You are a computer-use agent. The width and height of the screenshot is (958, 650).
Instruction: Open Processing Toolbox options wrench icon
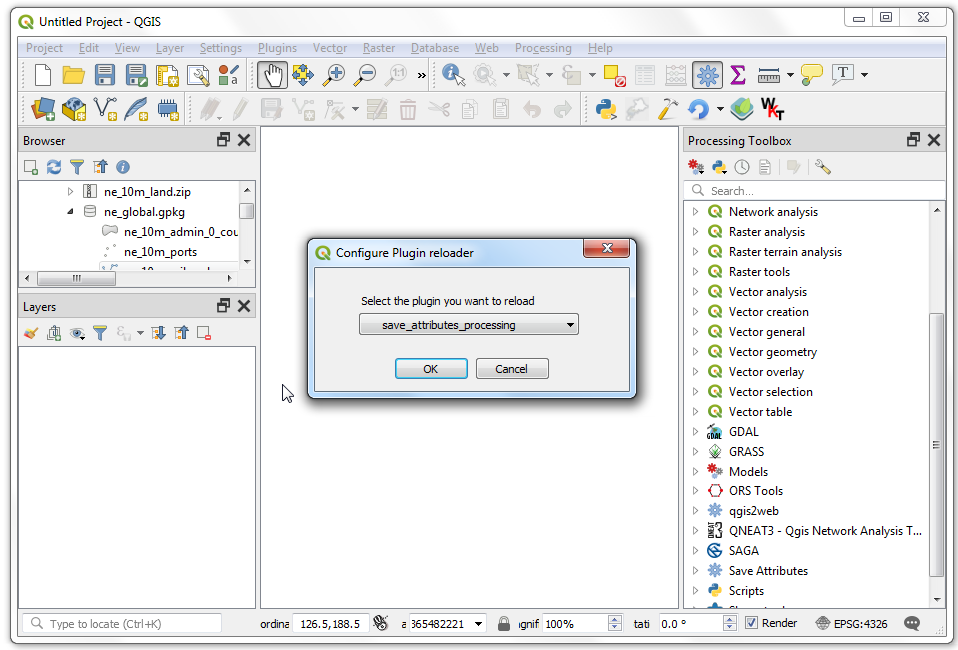(x=822, y=167)
